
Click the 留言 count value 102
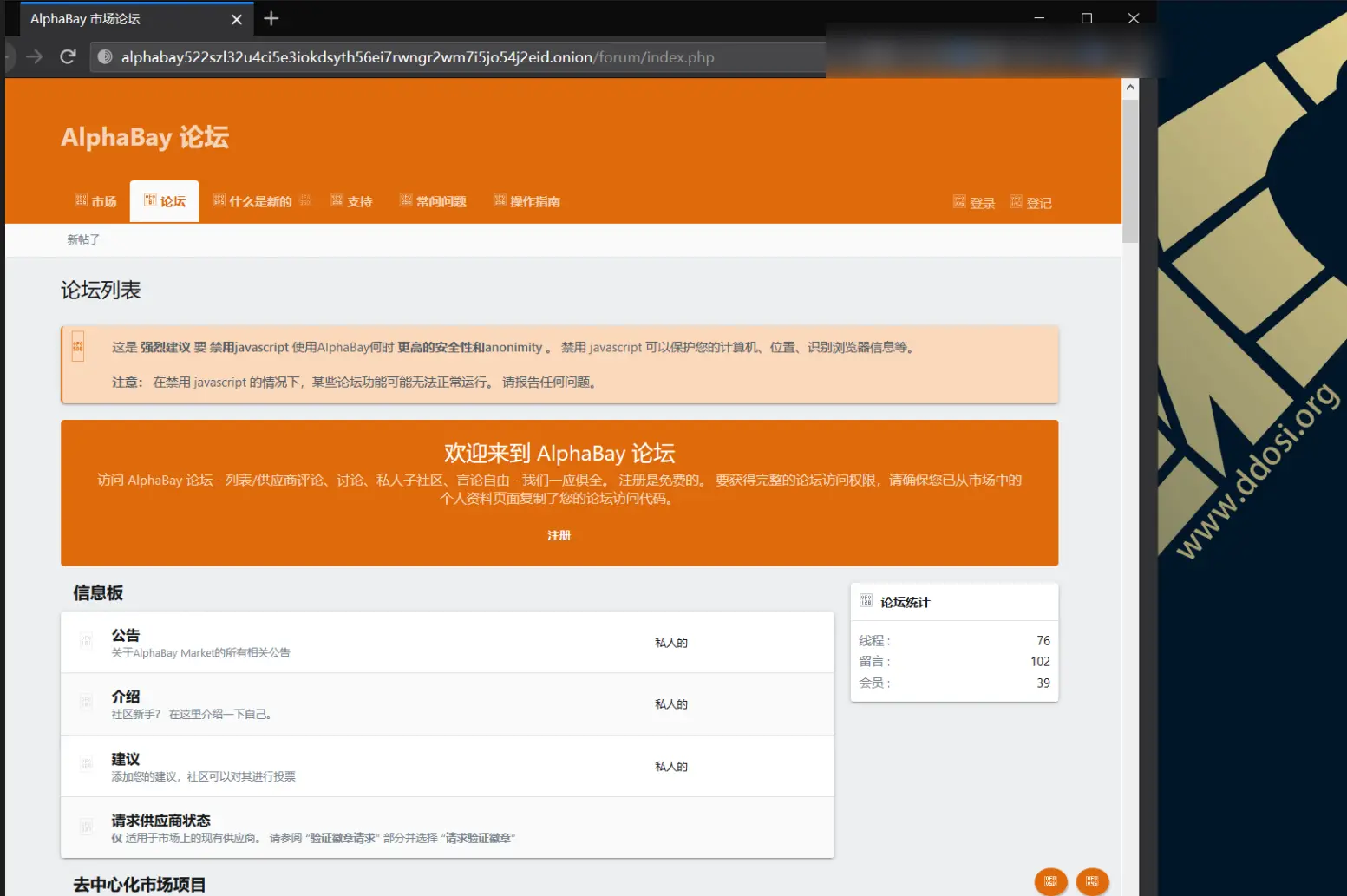coord(1040,661)
